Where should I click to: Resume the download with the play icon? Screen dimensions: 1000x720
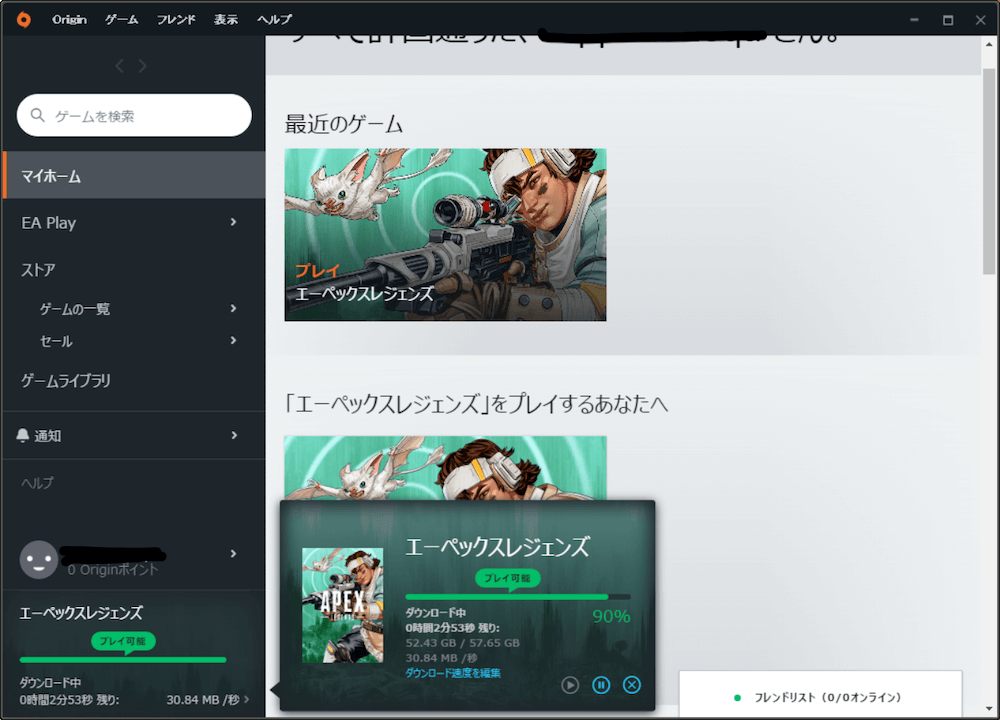point(570,685)
